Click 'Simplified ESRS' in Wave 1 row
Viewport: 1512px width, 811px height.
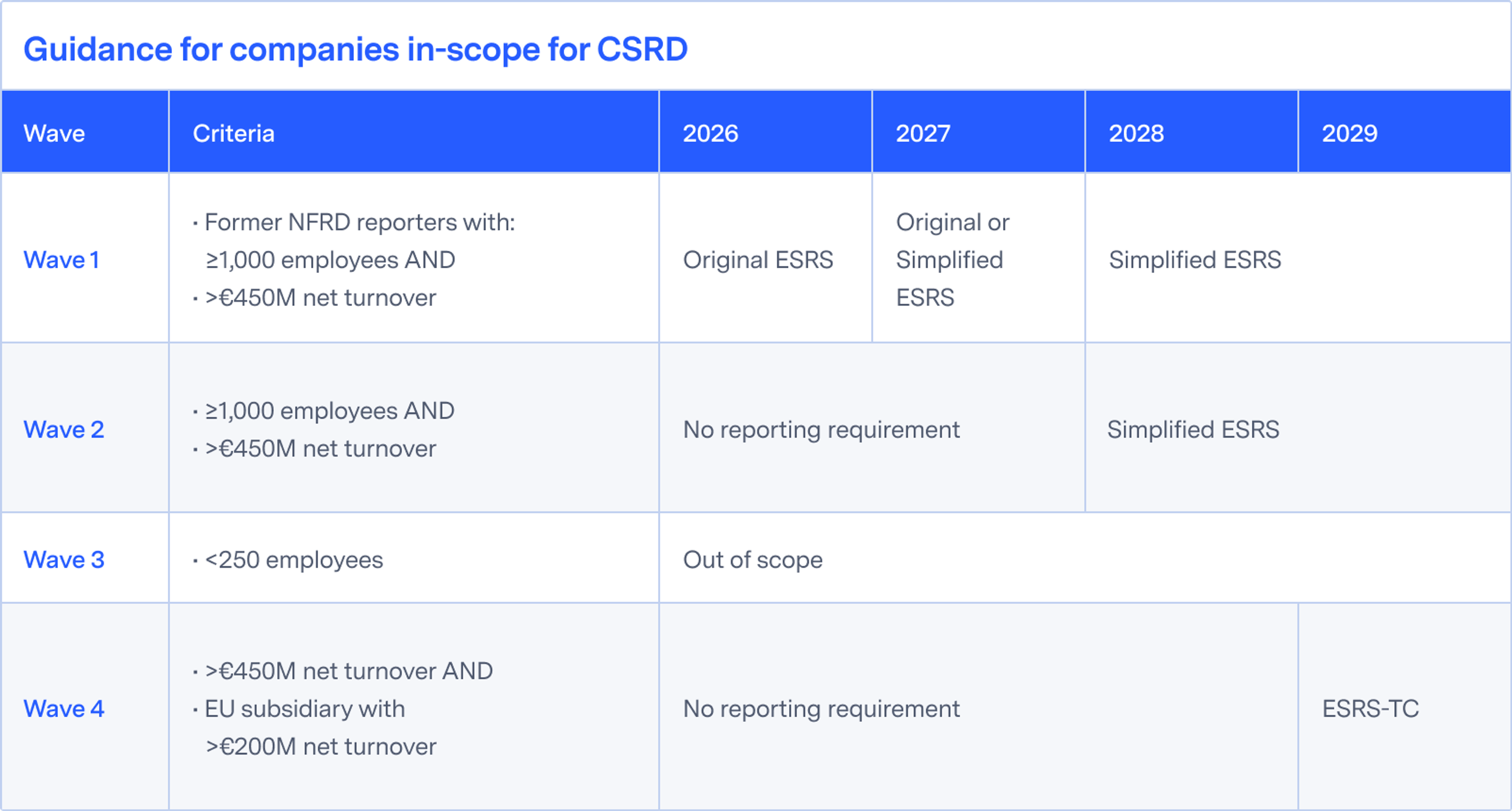pos(1195,260)
